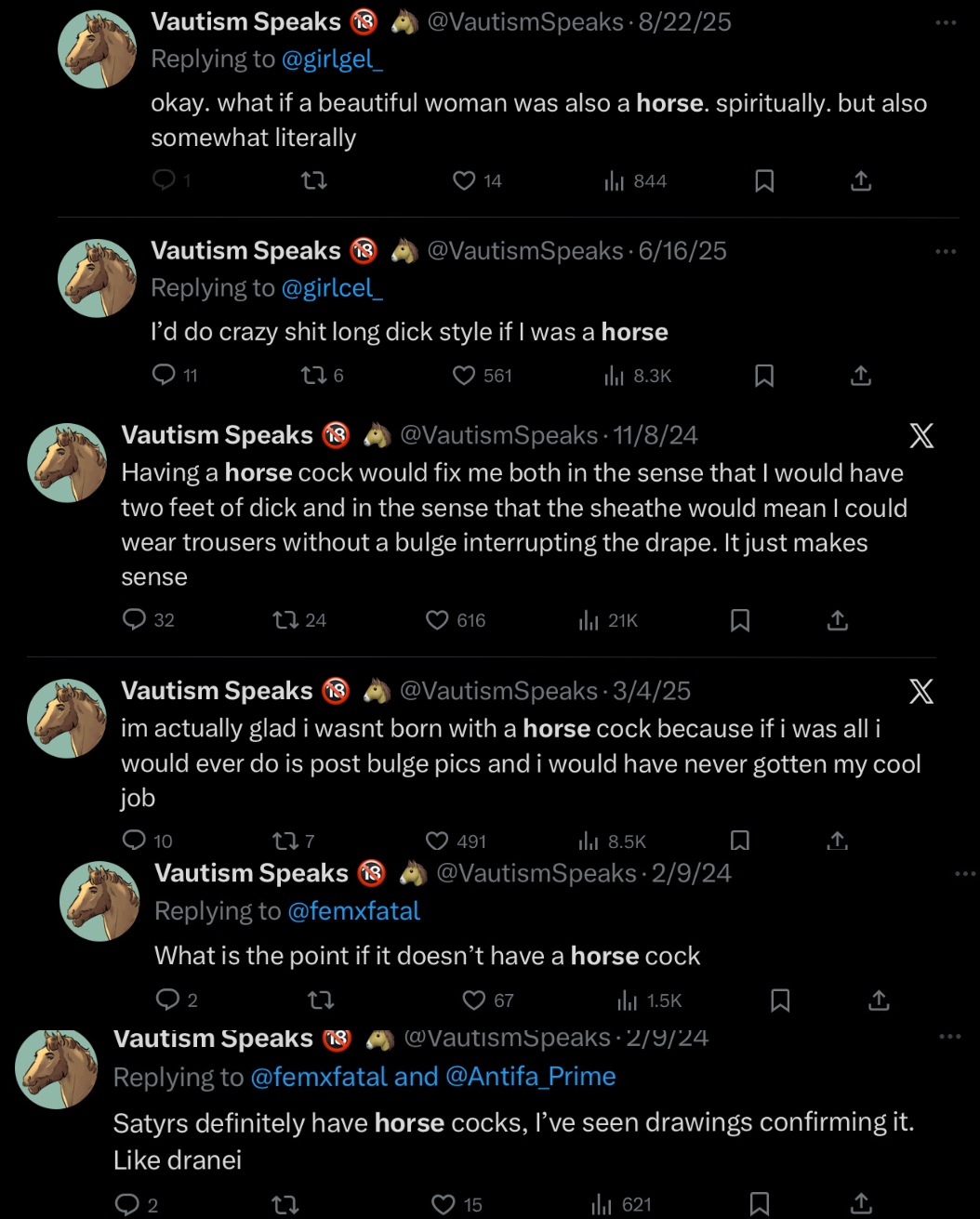Click Vautism Speaks' profile avatar
Viewport: 980px width, 1219px height.
(97, 48)
